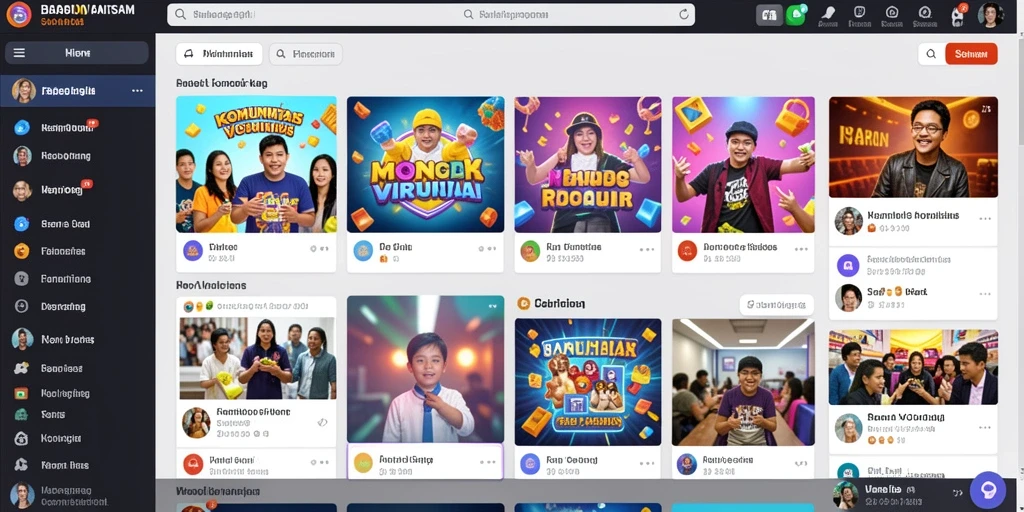Open the hamburger menu in the sidebar header
Screen dimensions: 1024x512
(x=20, y=53)
